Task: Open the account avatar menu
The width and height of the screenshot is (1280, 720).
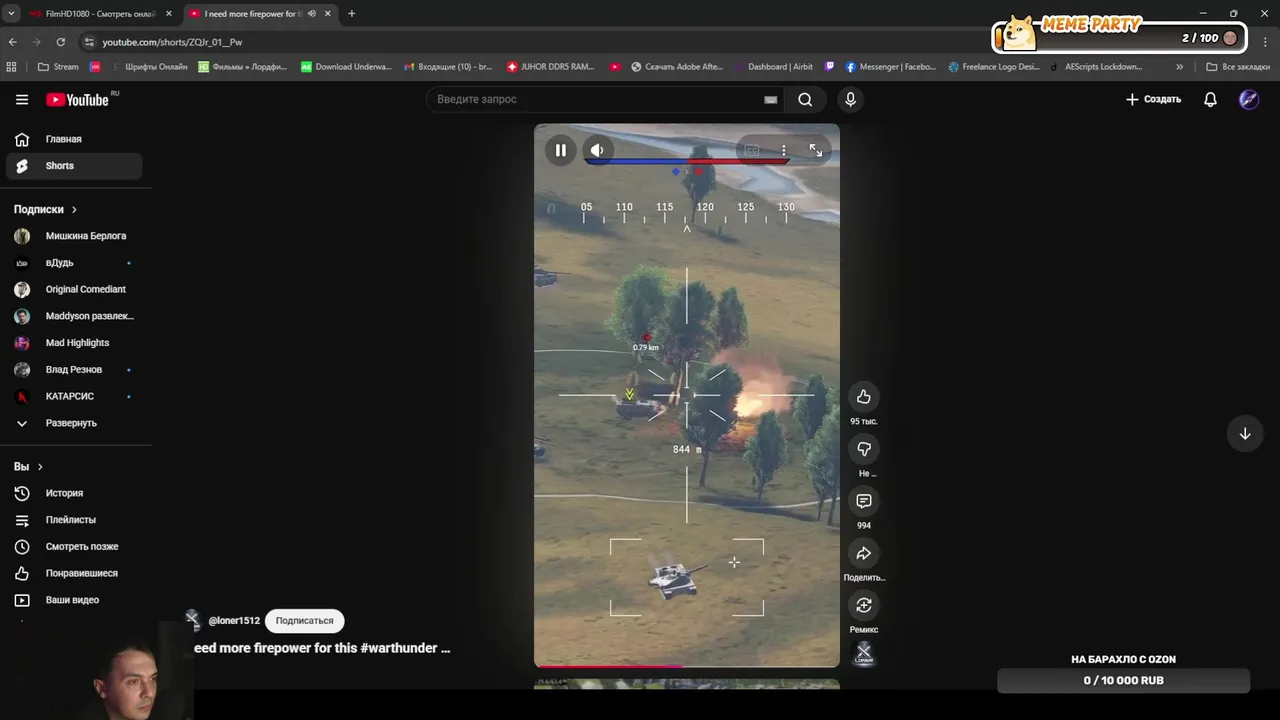Action: tap(1249, 99)
